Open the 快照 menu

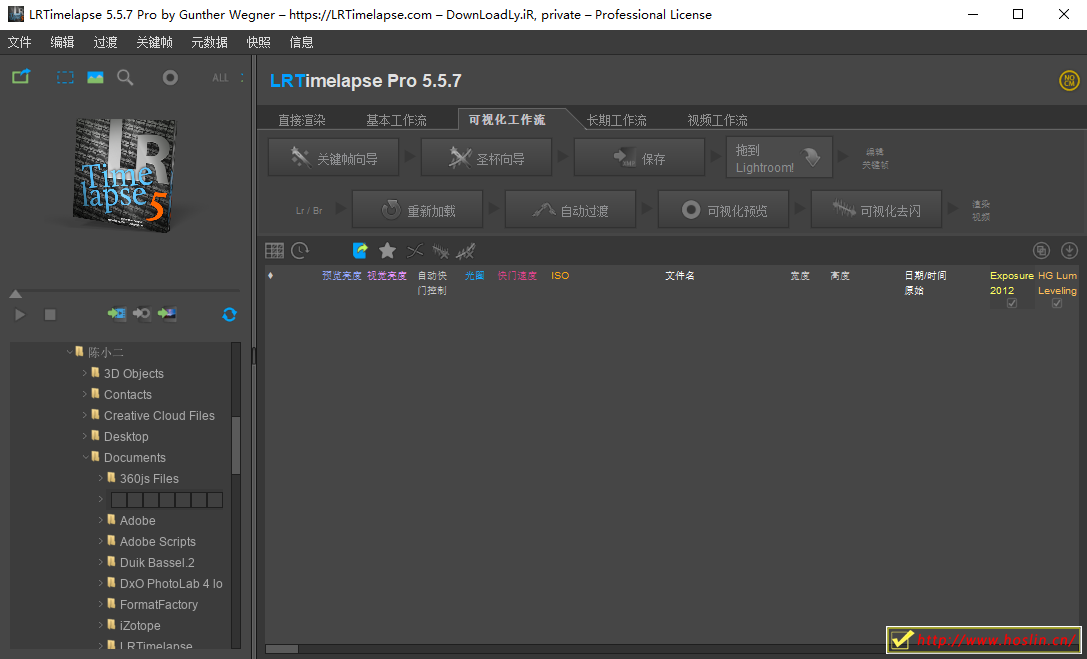259,42
